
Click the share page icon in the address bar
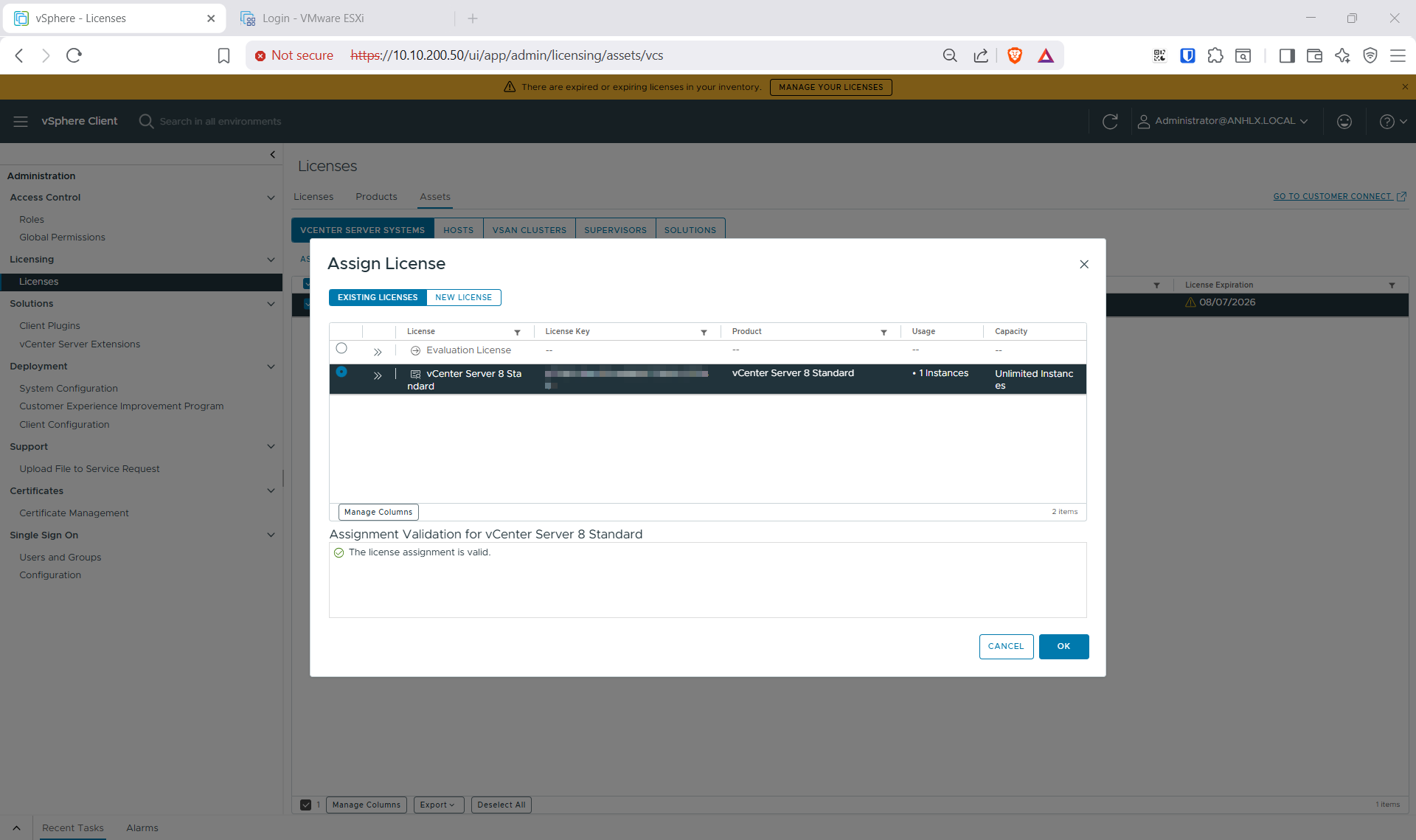click(981, 55)
